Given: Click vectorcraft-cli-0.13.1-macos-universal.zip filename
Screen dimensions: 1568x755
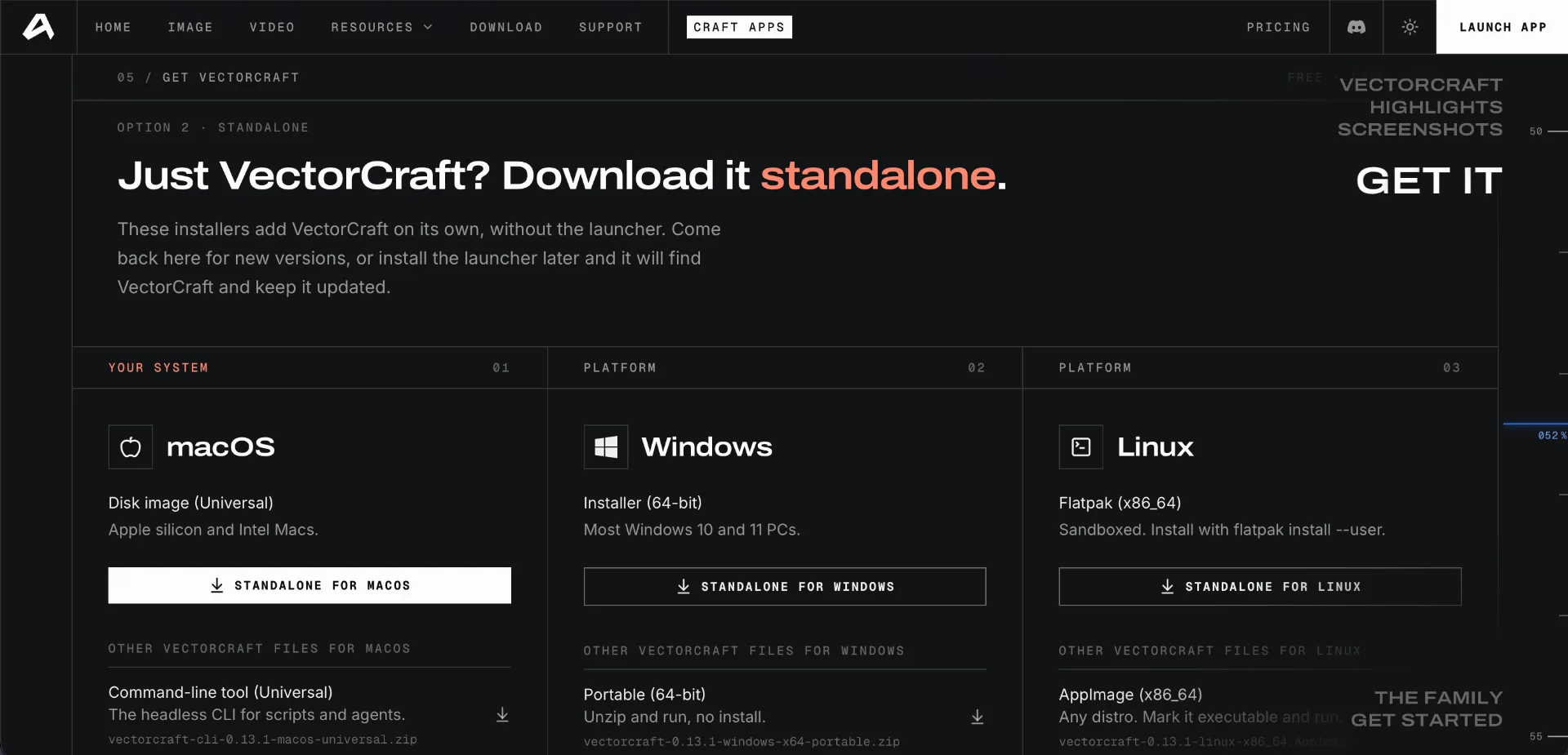Looking at the screenshot, I should pos(262,739).
